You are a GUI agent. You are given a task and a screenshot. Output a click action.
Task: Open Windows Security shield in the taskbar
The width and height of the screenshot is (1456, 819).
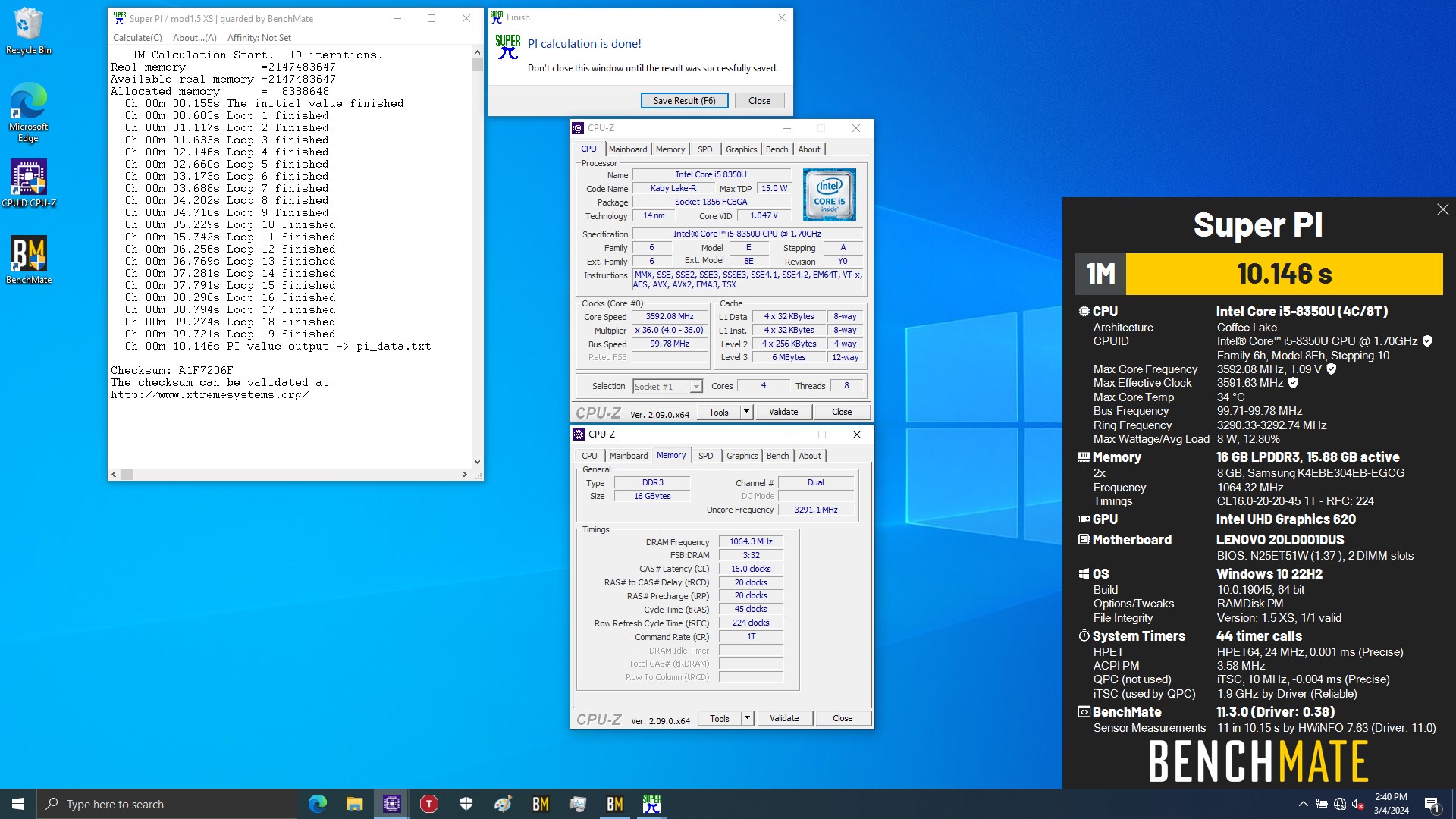pos(466,804)
